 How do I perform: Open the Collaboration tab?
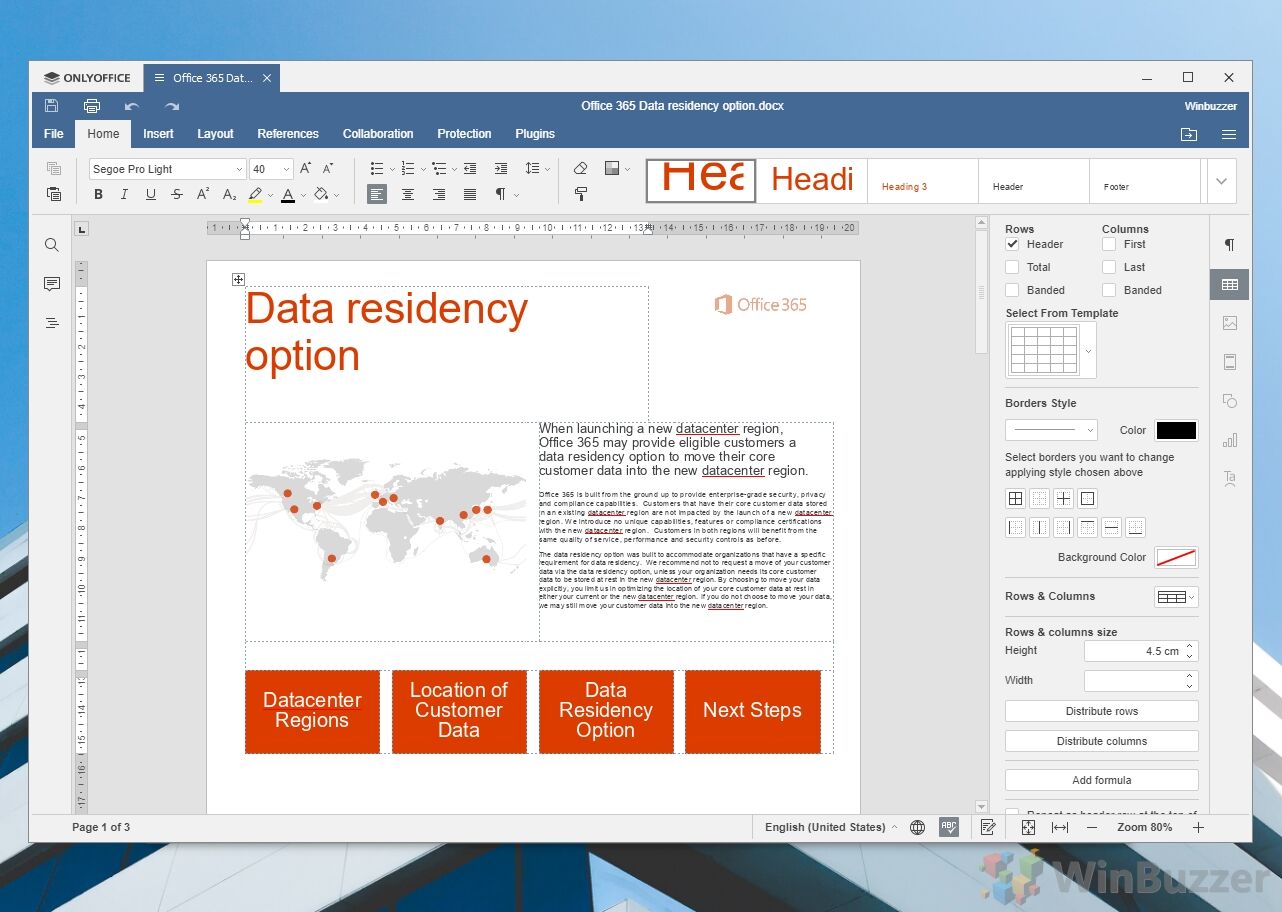click(377, 133)
